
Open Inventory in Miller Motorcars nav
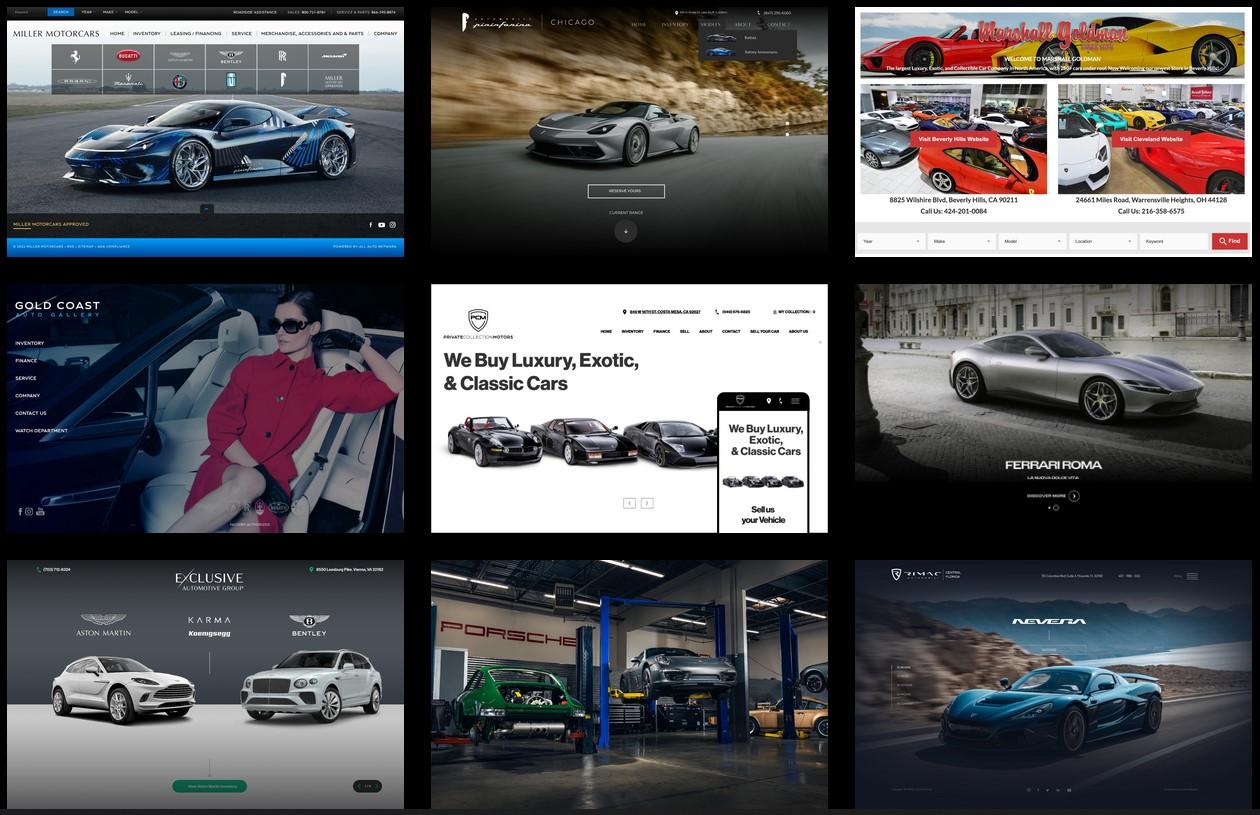(x=147, y=34)
